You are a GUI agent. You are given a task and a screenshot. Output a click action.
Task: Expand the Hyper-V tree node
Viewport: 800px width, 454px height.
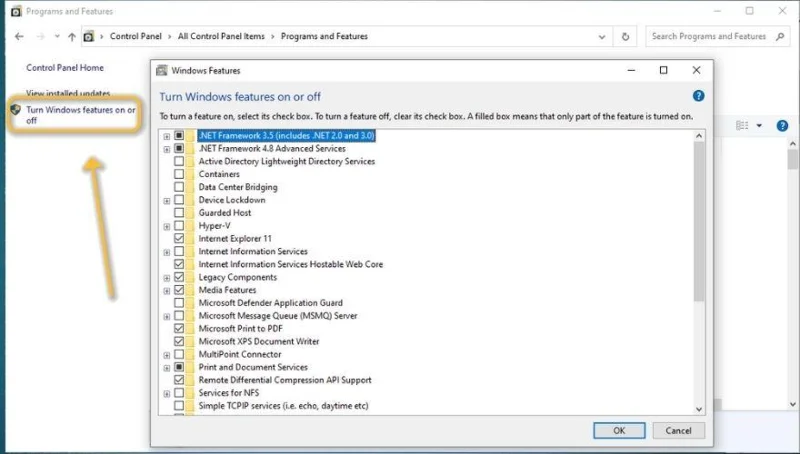click(x=167, y=226)
